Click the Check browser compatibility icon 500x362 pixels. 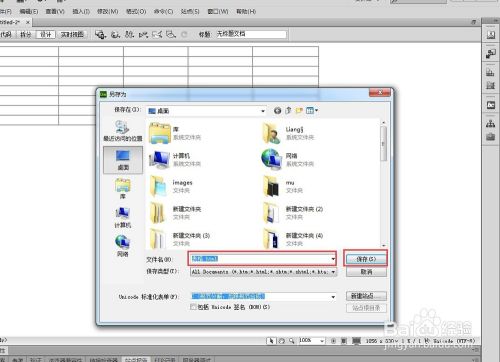157,34
